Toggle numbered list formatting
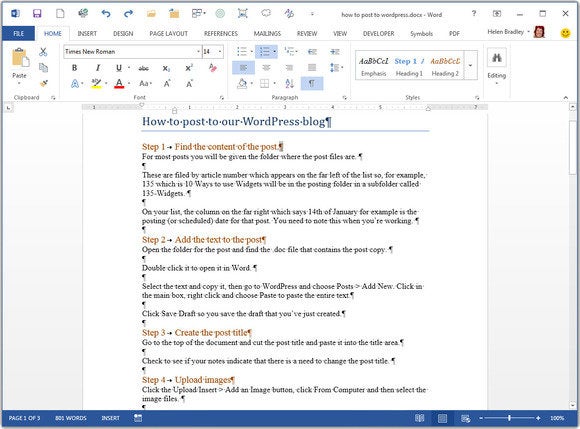The image size is (580, 429). coord(265,52)
